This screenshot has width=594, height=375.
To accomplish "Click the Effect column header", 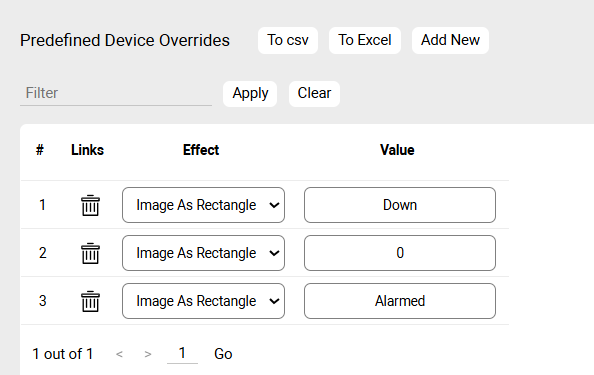I will (x=201, y=150).
